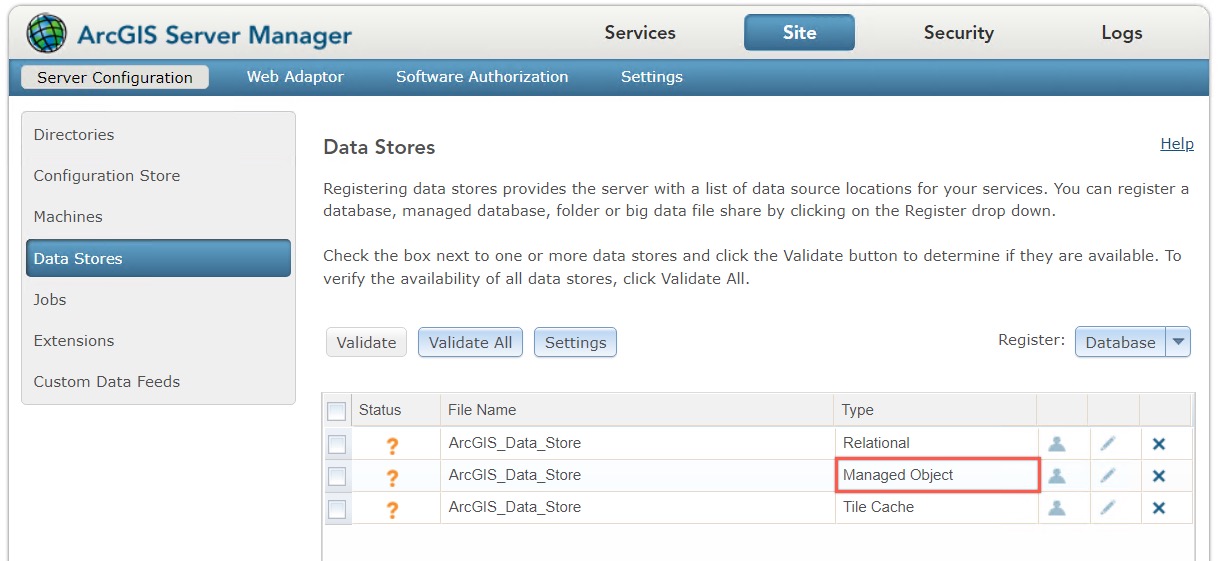Remove the Managed Object data store
Screen dimensions: 1220x561
click(1159, 476)
